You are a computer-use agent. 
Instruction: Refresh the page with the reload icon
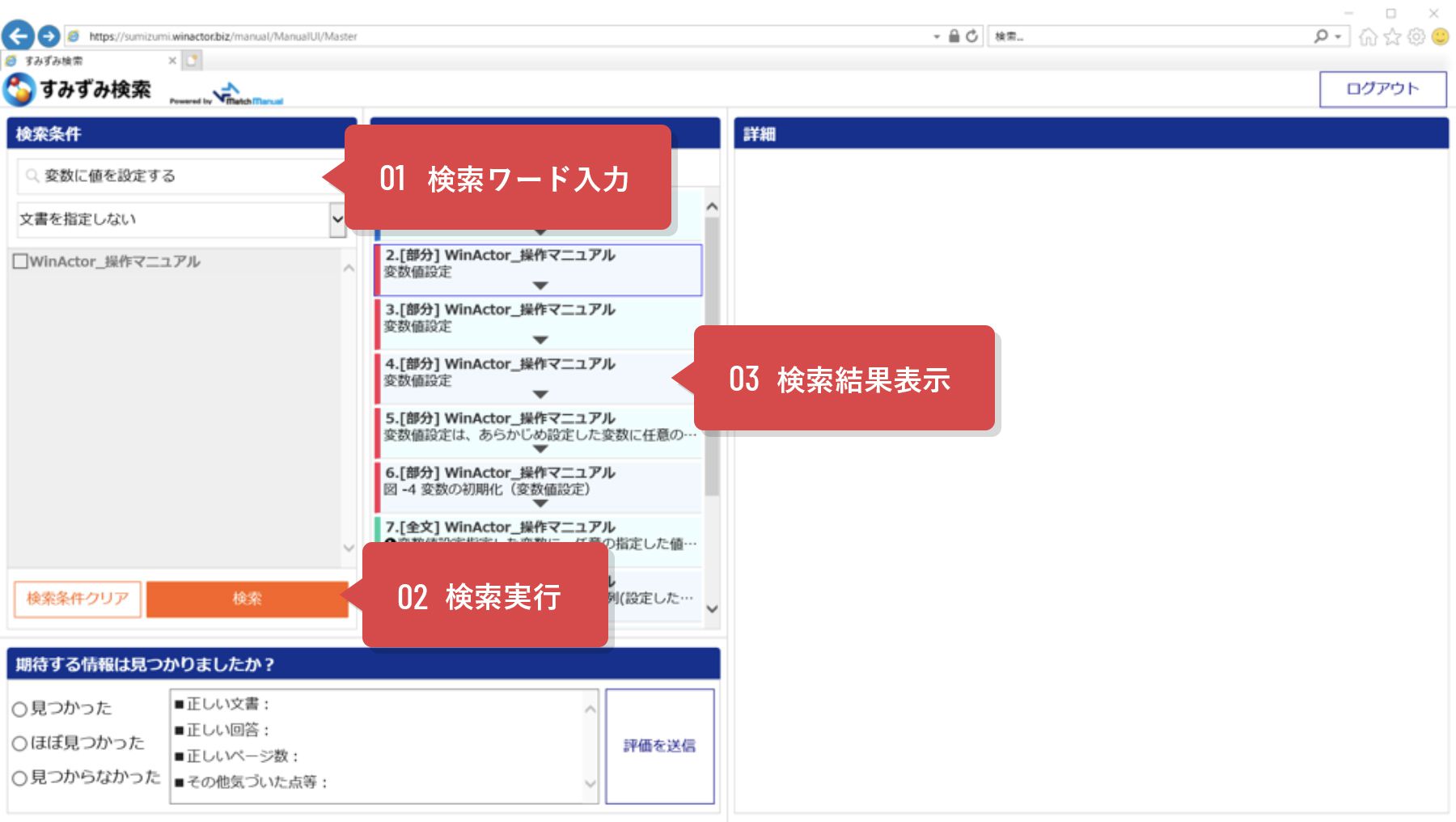pos(970,36)
